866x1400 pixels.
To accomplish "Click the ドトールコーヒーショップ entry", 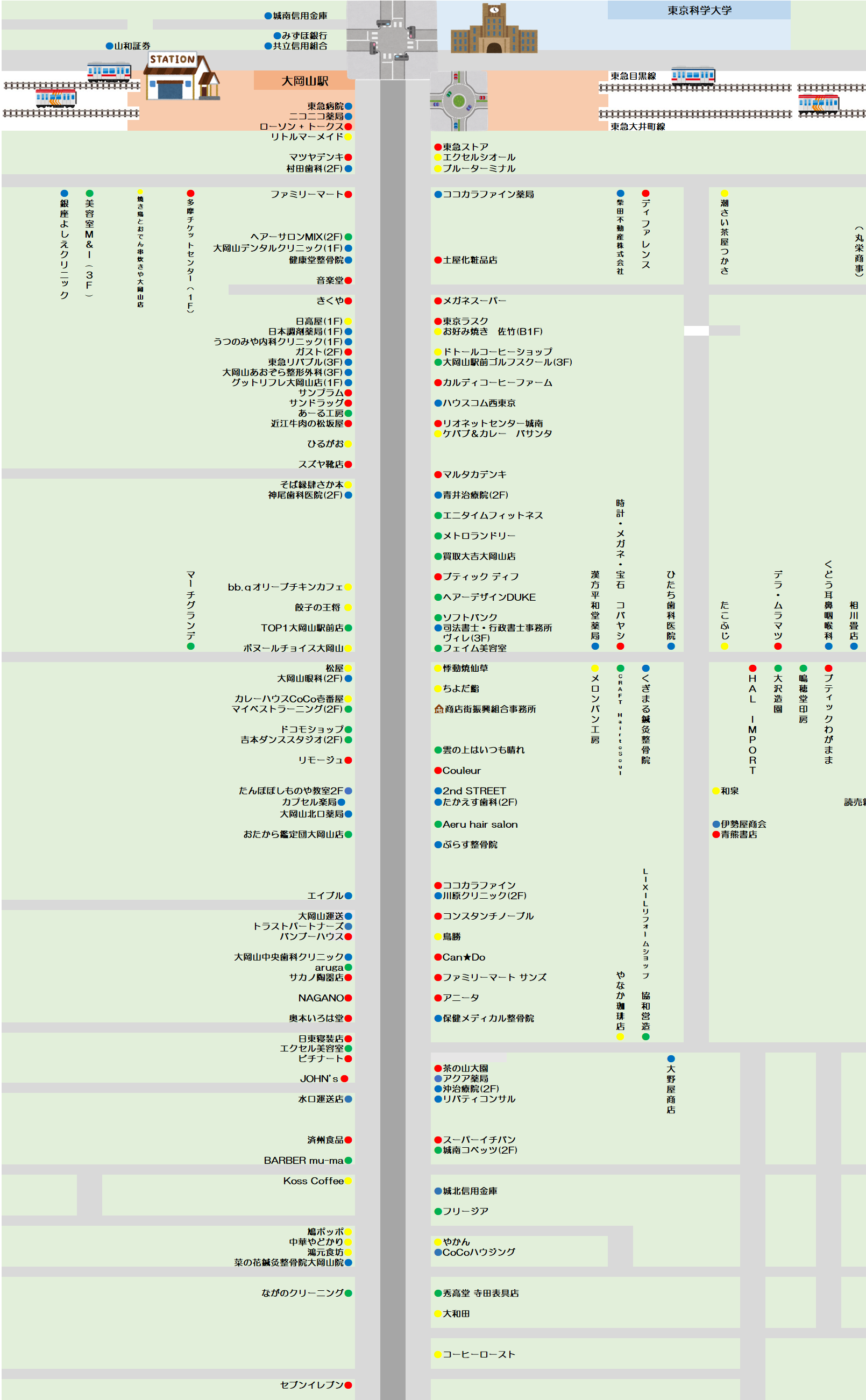I will pos(493,352).
